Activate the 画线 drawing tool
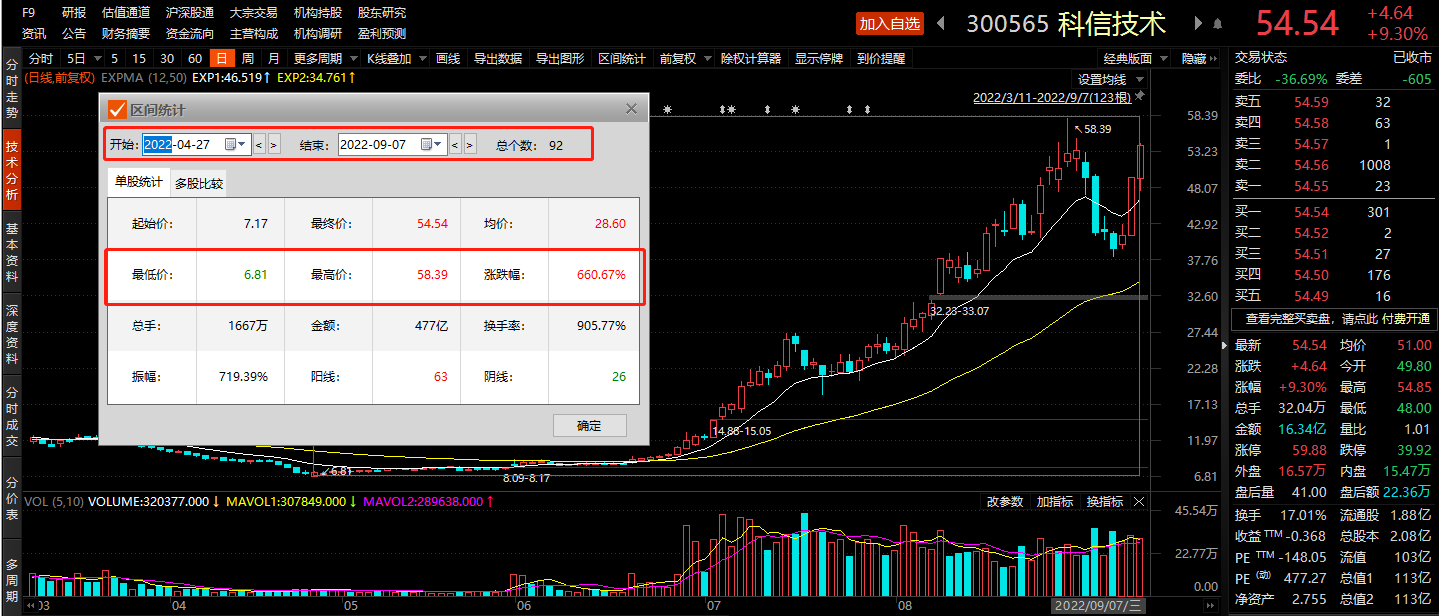The height and width of the screenshot is (616, 1439). 448,58
